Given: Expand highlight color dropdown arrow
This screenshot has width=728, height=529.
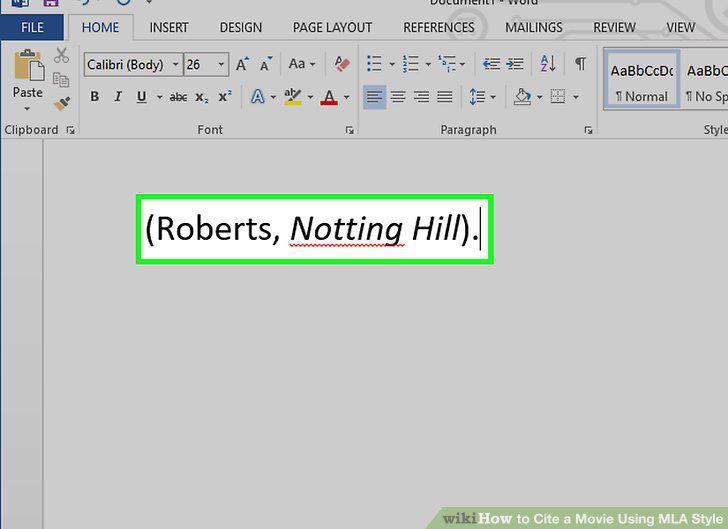Looking at the screenshot, I should 310,97.
